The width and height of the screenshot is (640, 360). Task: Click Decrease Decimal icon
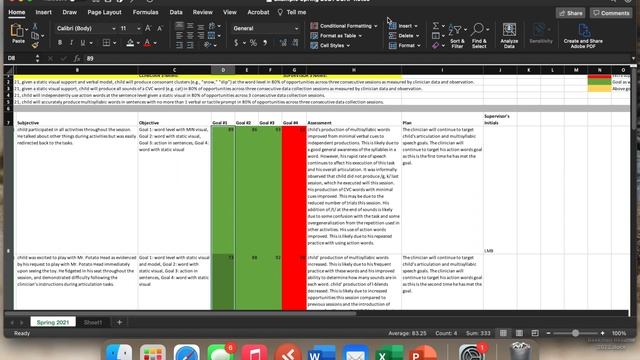point(295,42)
